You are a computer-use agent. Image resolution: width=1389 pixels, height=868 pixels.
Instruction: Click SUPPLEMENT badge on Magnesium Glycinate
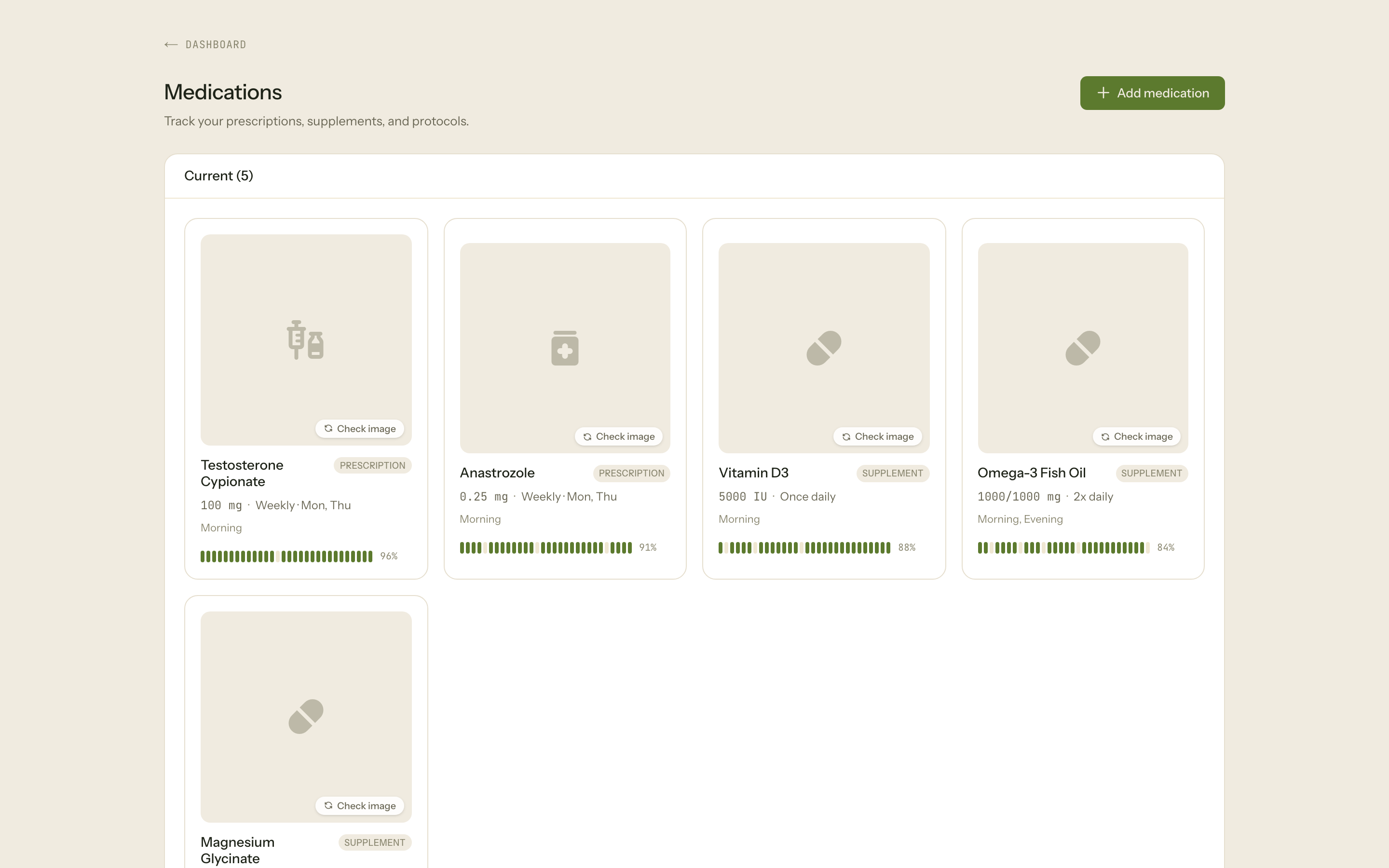(375, 843)
